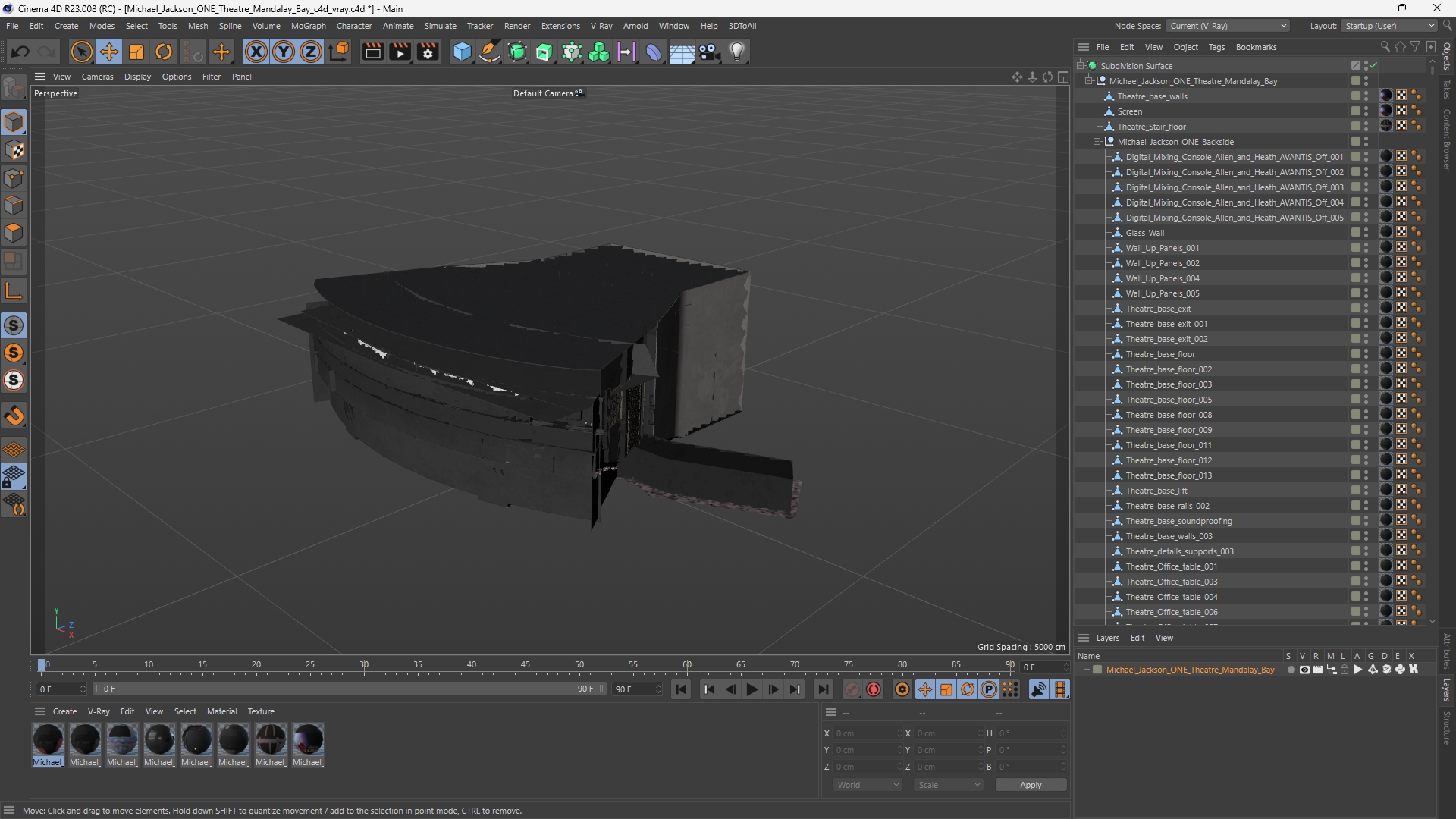The image size is (1456, 819).
Task: Open the Scale mode dropdown
Action: (949, 785)
